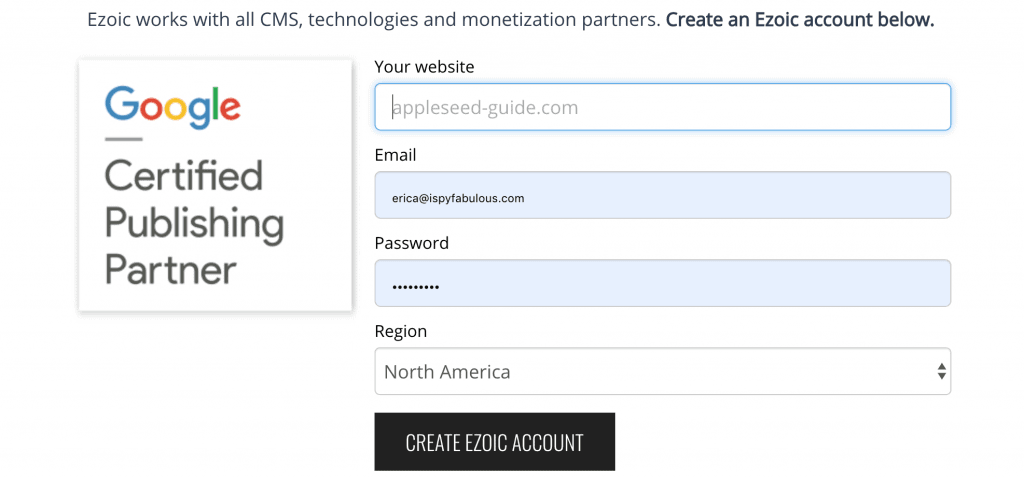This screenshot has height=478, width=1024.
Task: Click the "Region" field label
Action: tap(400, 332)
